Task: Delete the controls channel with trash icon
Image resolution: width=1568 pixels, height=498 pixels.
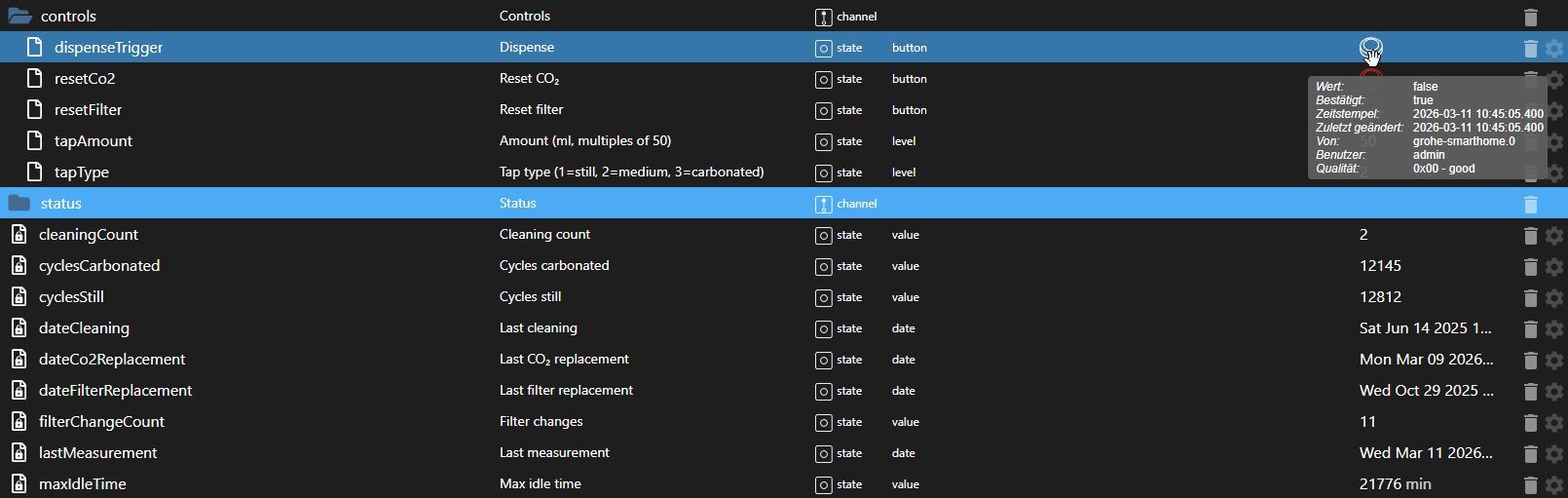Action: pyautogui.click(x=1530, y=17)
